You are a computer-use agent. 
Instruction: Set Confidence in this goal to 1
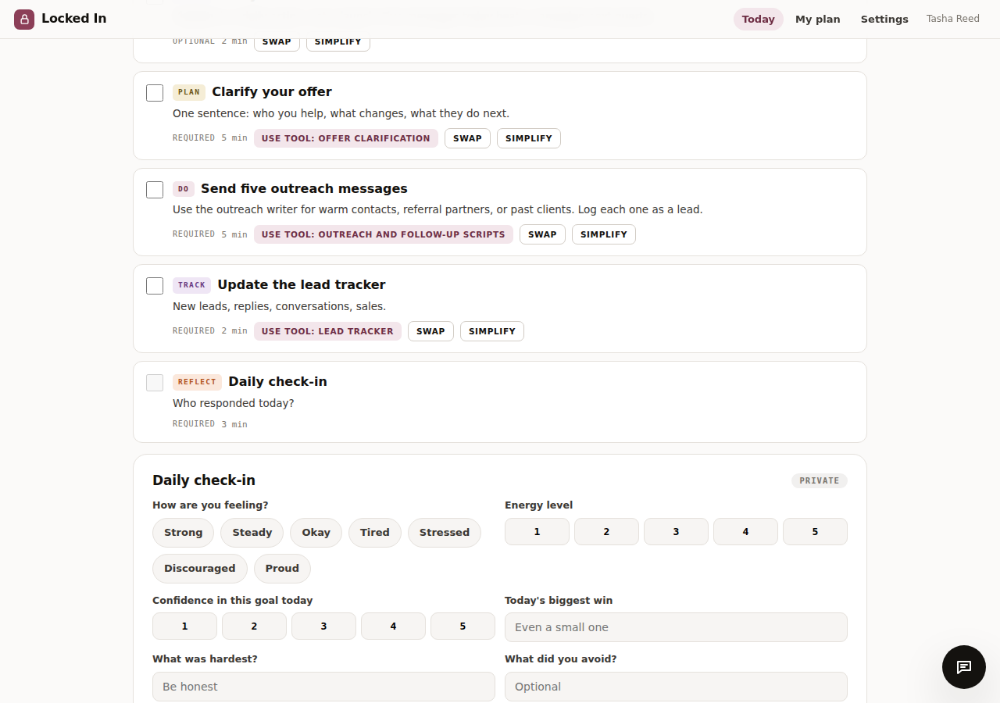point(184,627)
